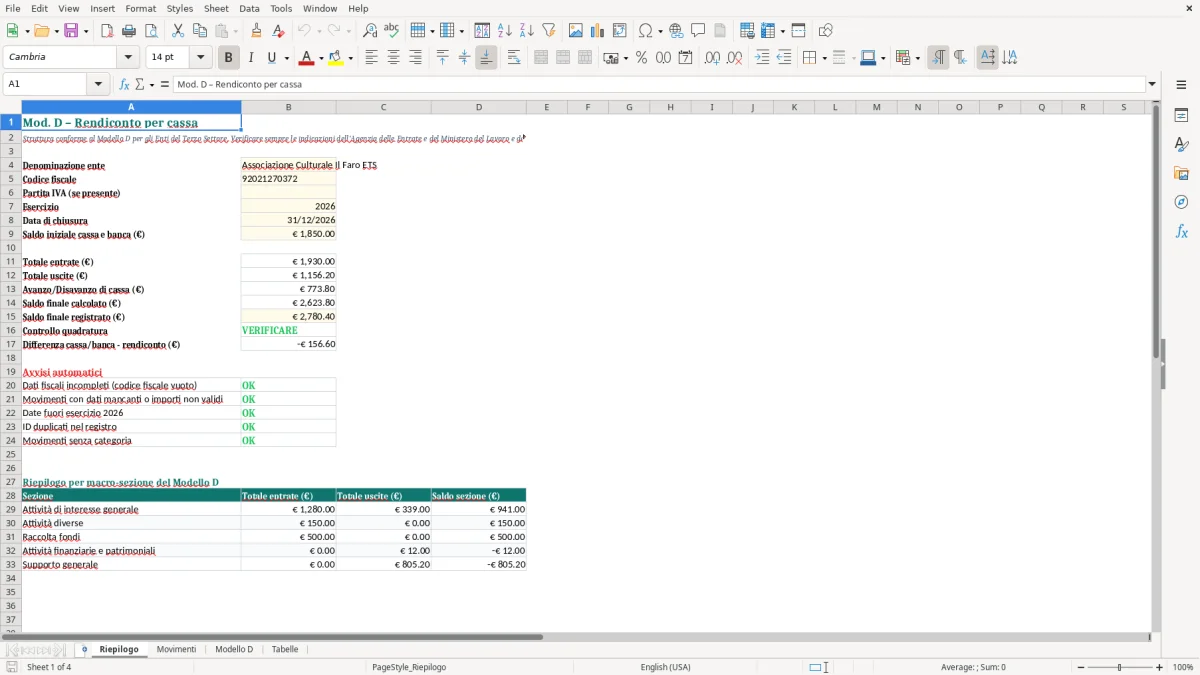Click the AutoFilter funnel icon
This screenshot has height=675, width=1200.
(549, 31)
